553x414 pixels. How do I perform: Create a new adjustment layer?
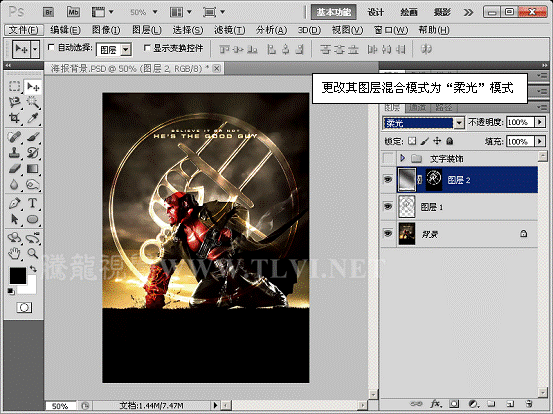click(473, 403)
